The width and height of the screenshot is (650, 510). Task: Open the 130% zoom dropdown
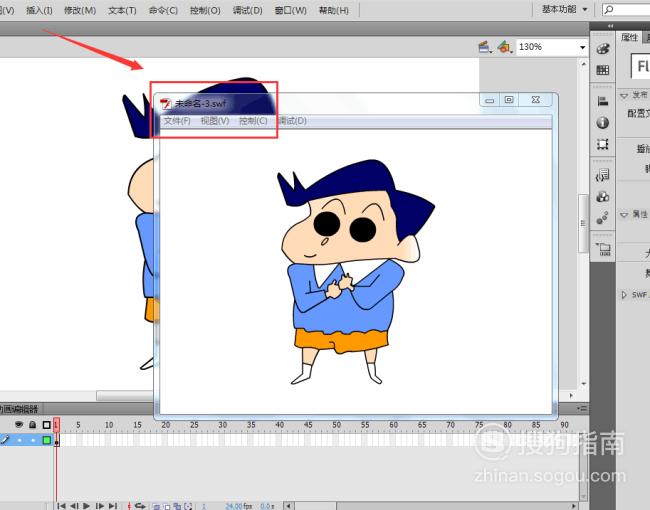pos(582,47)
